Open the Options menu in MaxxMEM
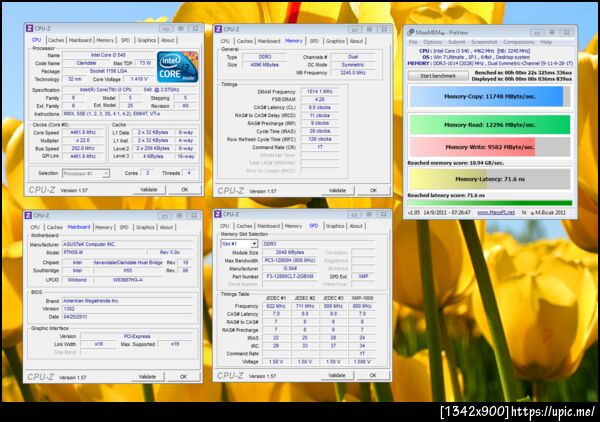 click(x=433, y=42)
